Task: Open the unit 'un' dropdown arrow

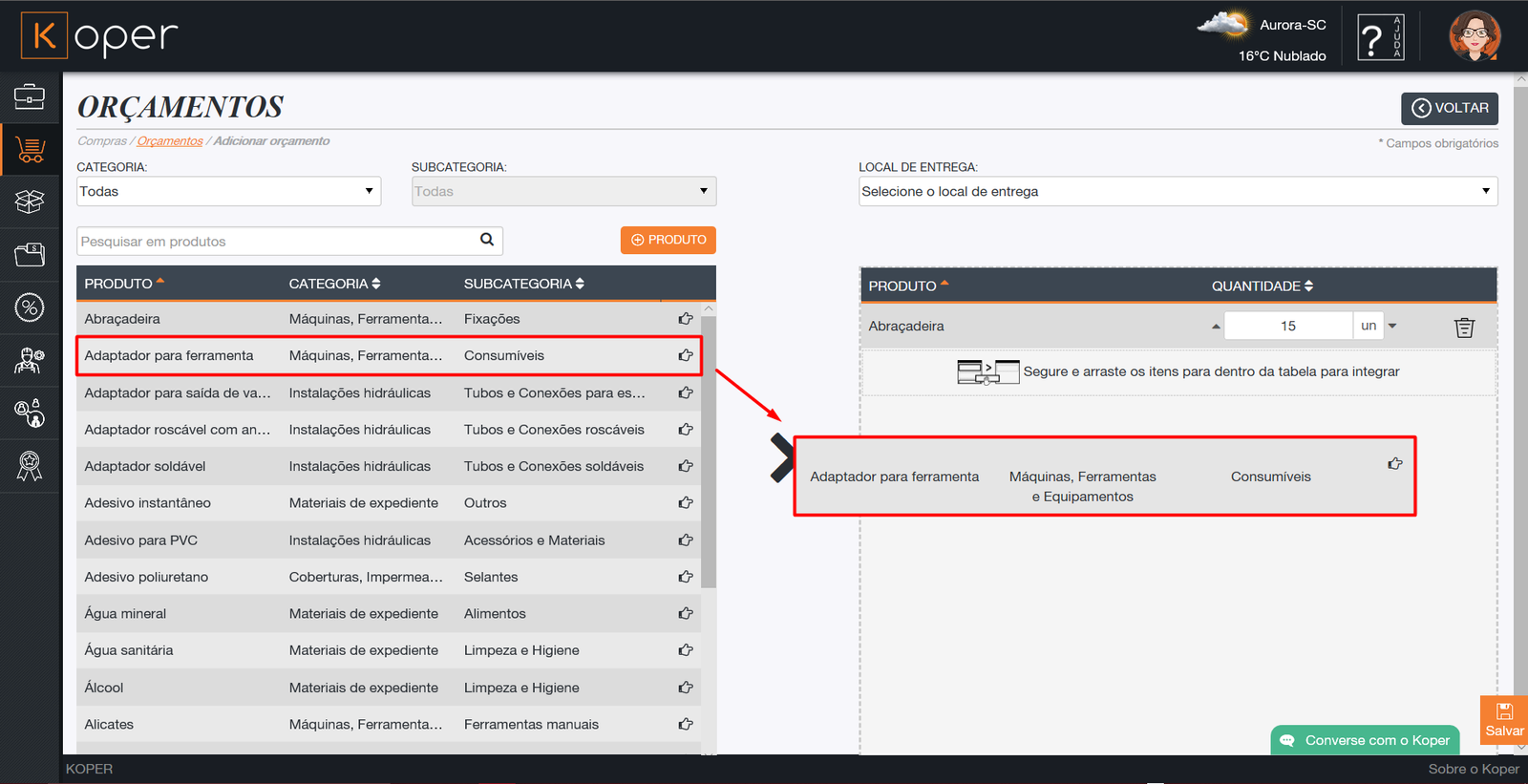Action: point(1392,327)
